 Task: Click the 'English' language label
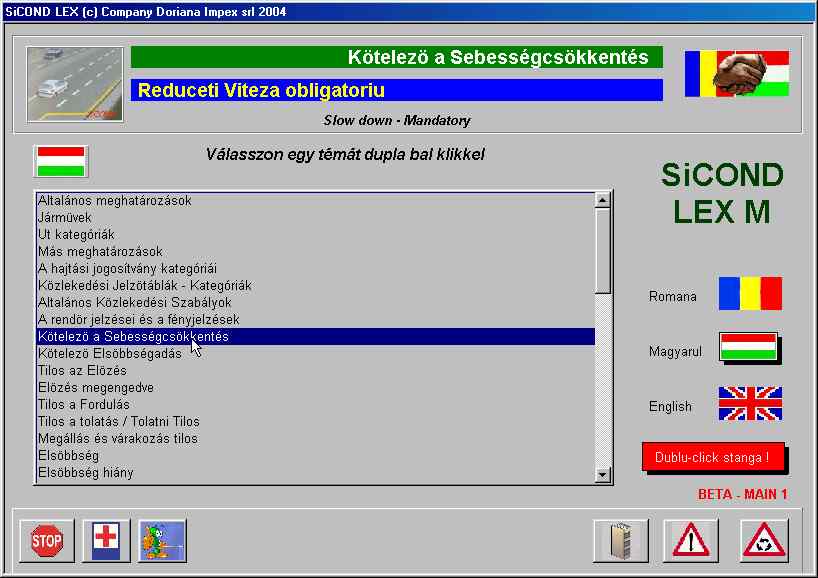click(670, 406)
